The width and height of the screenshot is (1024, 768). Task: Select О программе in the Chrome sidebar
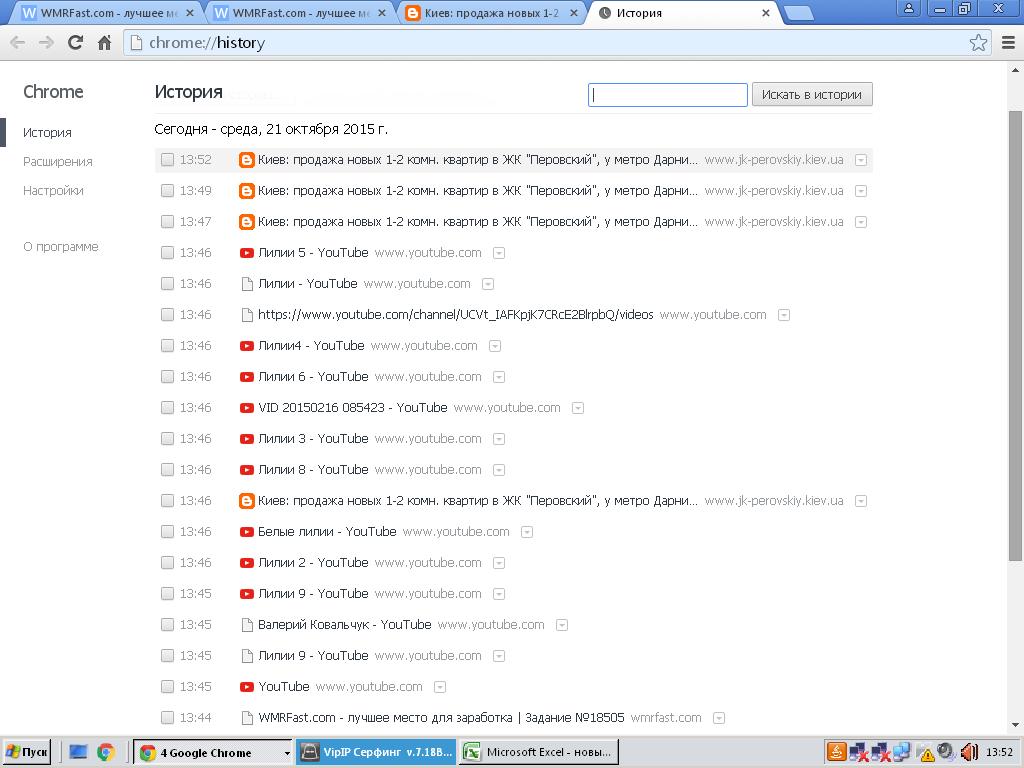point(61,247)
